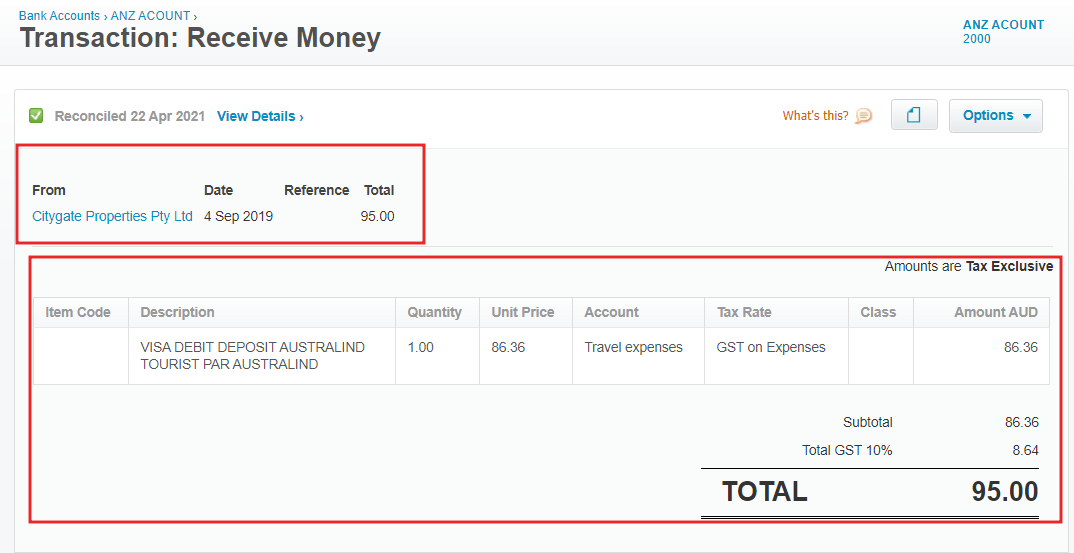
Task: Open ANZ ACOUNT breadcrumb link
Action: click(x=151, y=15)
